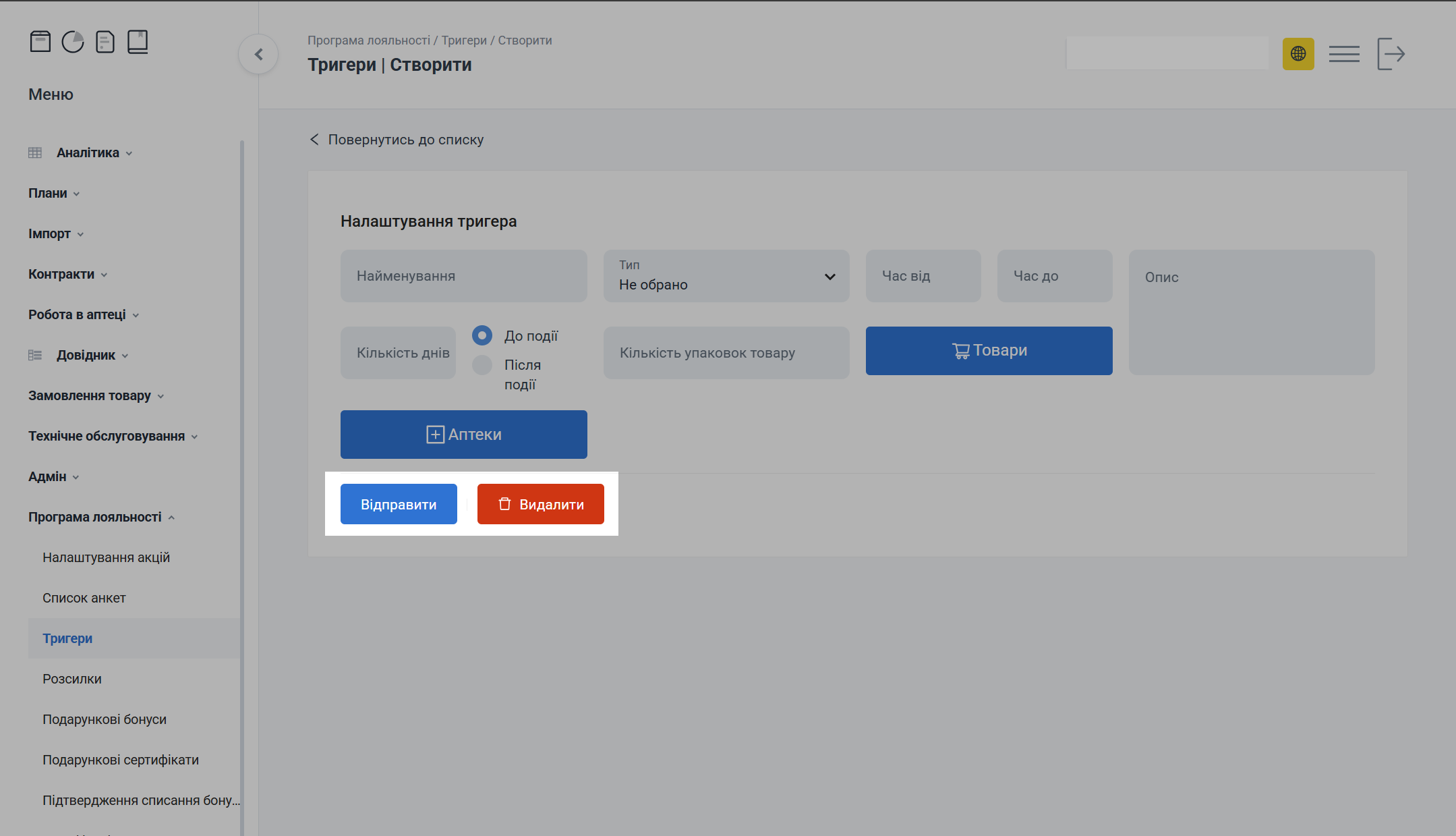Click the yellow globe language icon
This screenshot has height=836, width=1456.
tap(1298, 54)
